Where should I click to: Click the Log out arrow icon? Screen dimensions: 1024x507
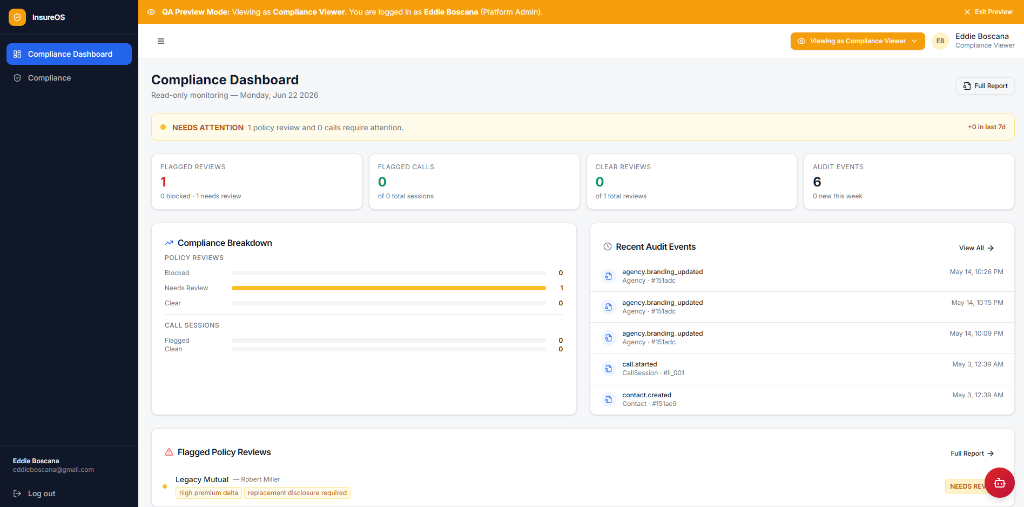(18, 493)
